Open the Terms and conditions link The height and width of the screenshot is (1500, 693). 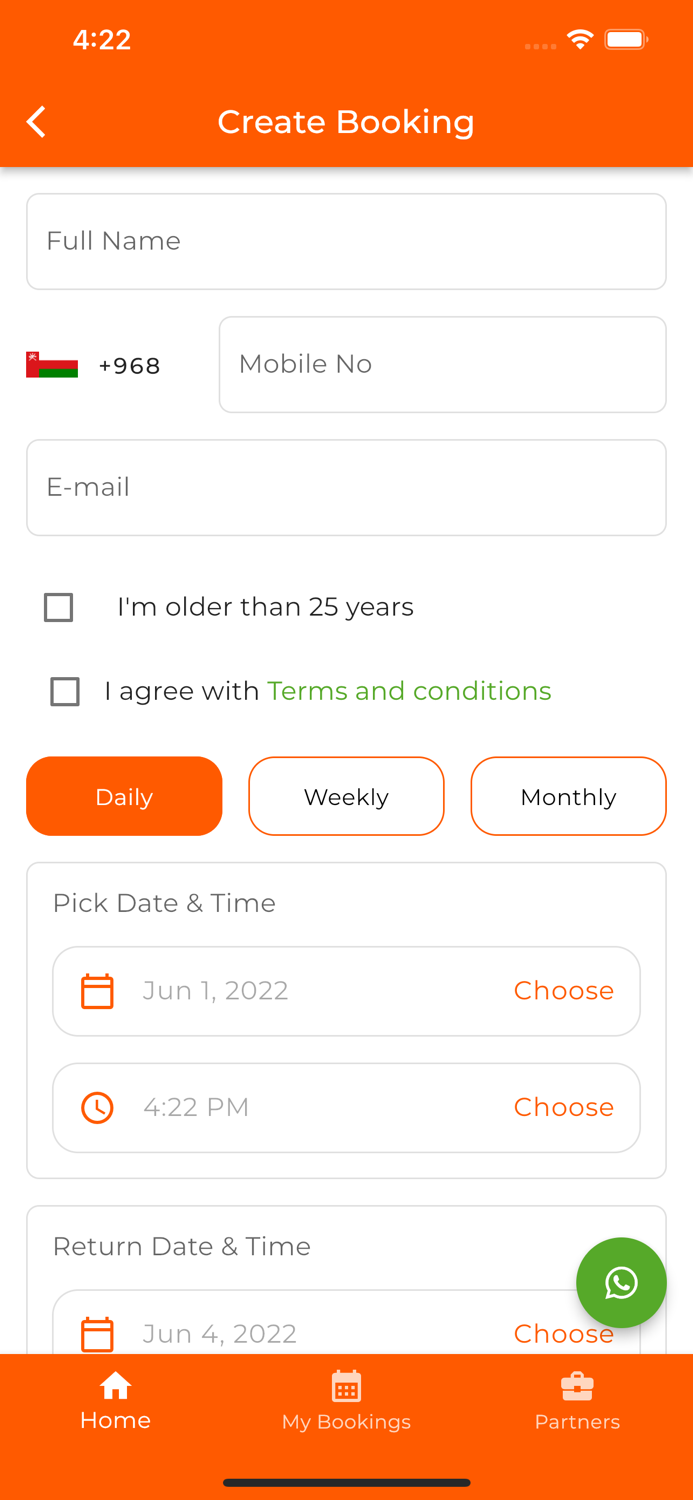tap(409, 691)
